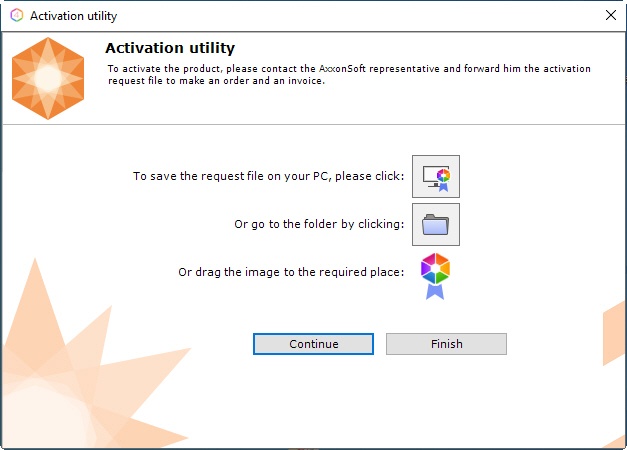The width and height of the screenshot is (627, 450).
Task: Click the 'Or go to the folder' label
Action: (319, 224)
